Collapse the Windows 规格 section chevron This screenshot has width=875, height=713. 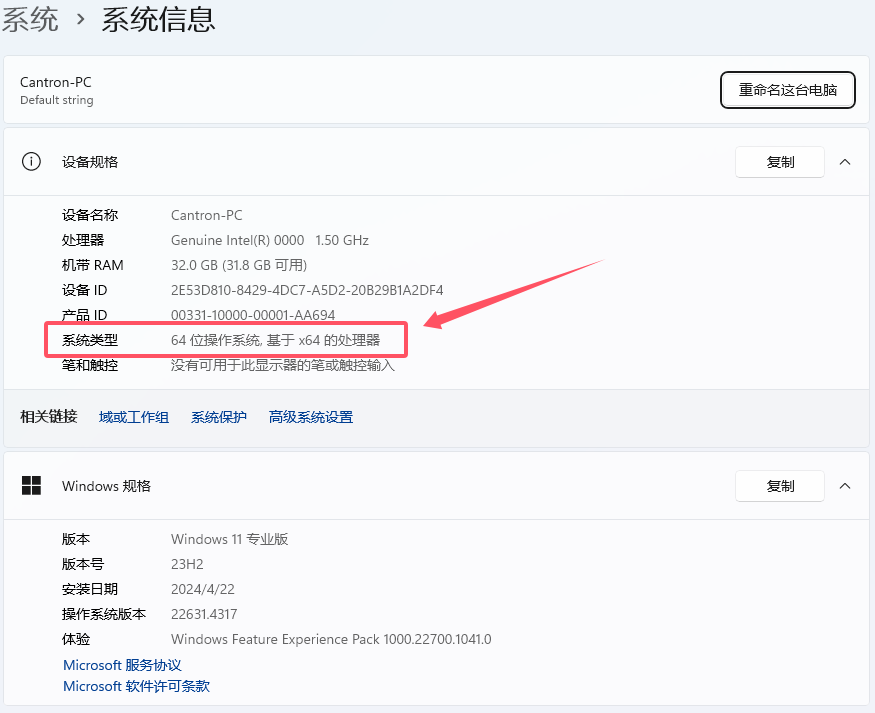845,486
